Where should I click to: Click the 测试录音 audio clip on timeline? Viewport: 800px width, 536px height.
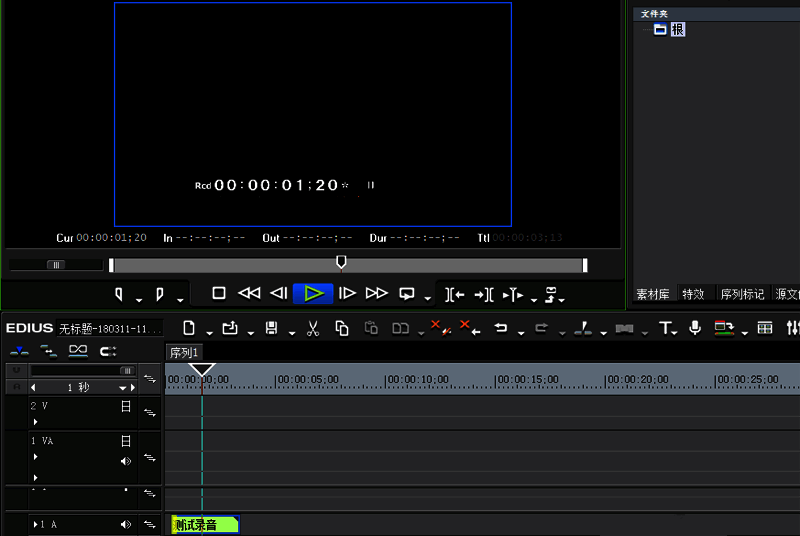click(205, 525)
